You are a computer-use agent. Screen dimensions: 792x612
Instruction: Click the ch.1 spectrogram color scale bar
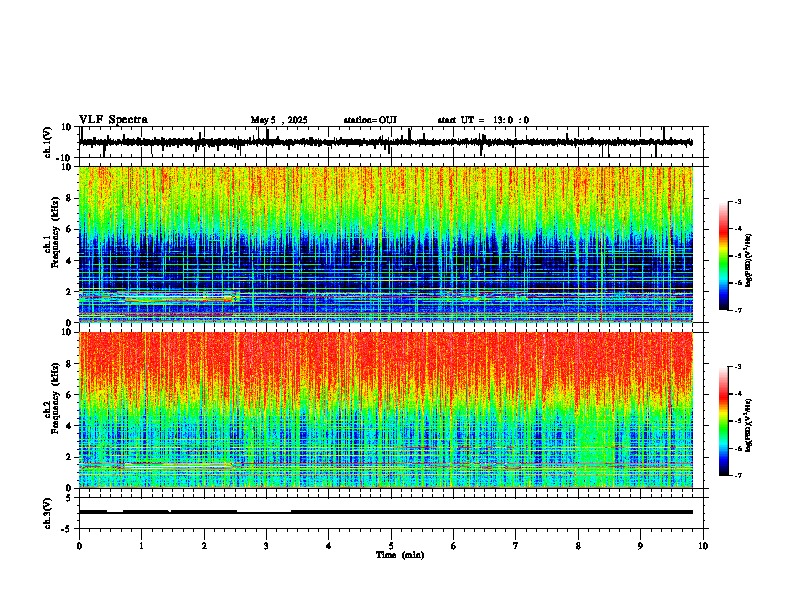point(724,256)
